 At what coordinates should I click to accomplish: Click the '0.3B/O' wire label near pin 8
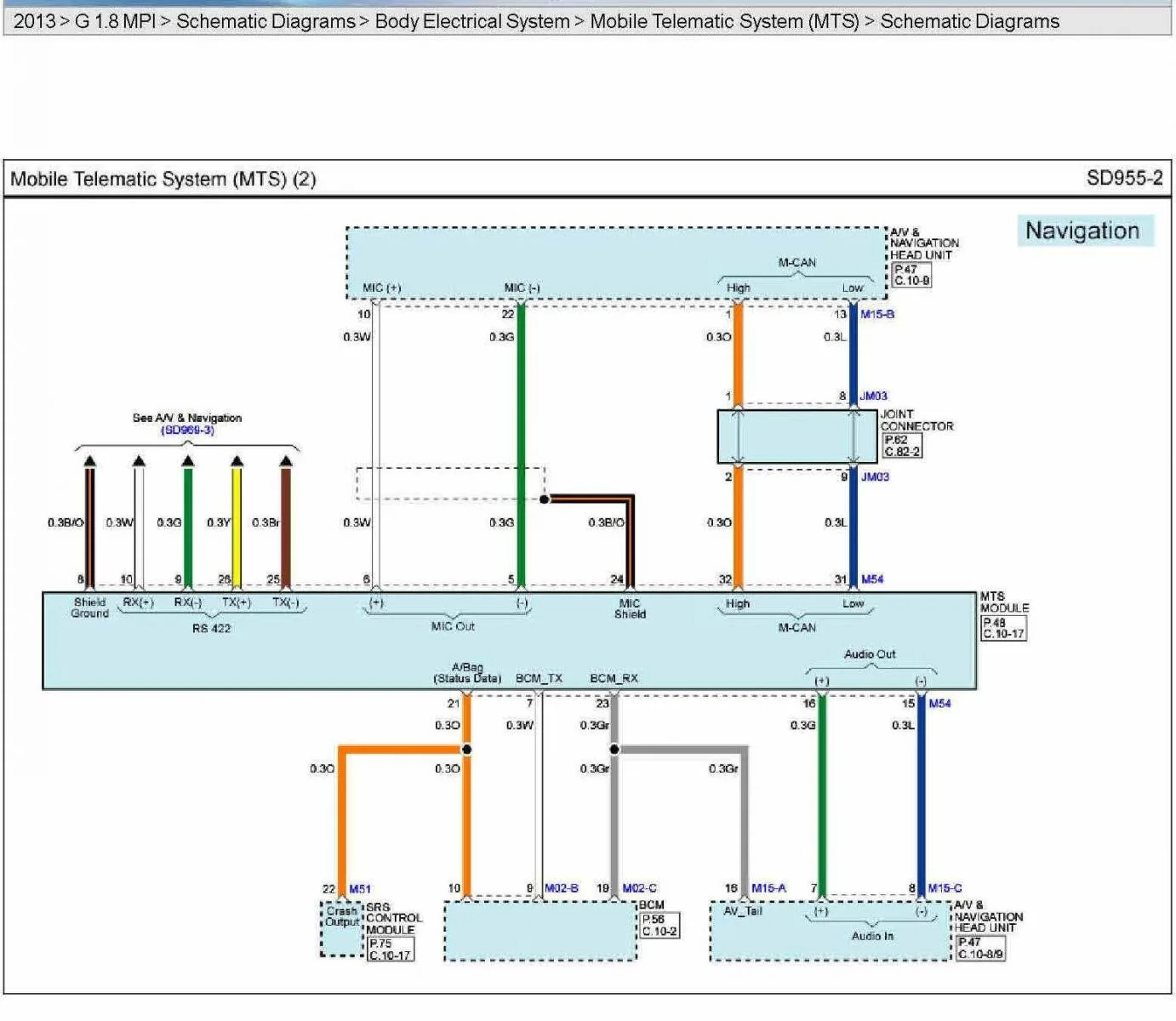tap(66, 522)
